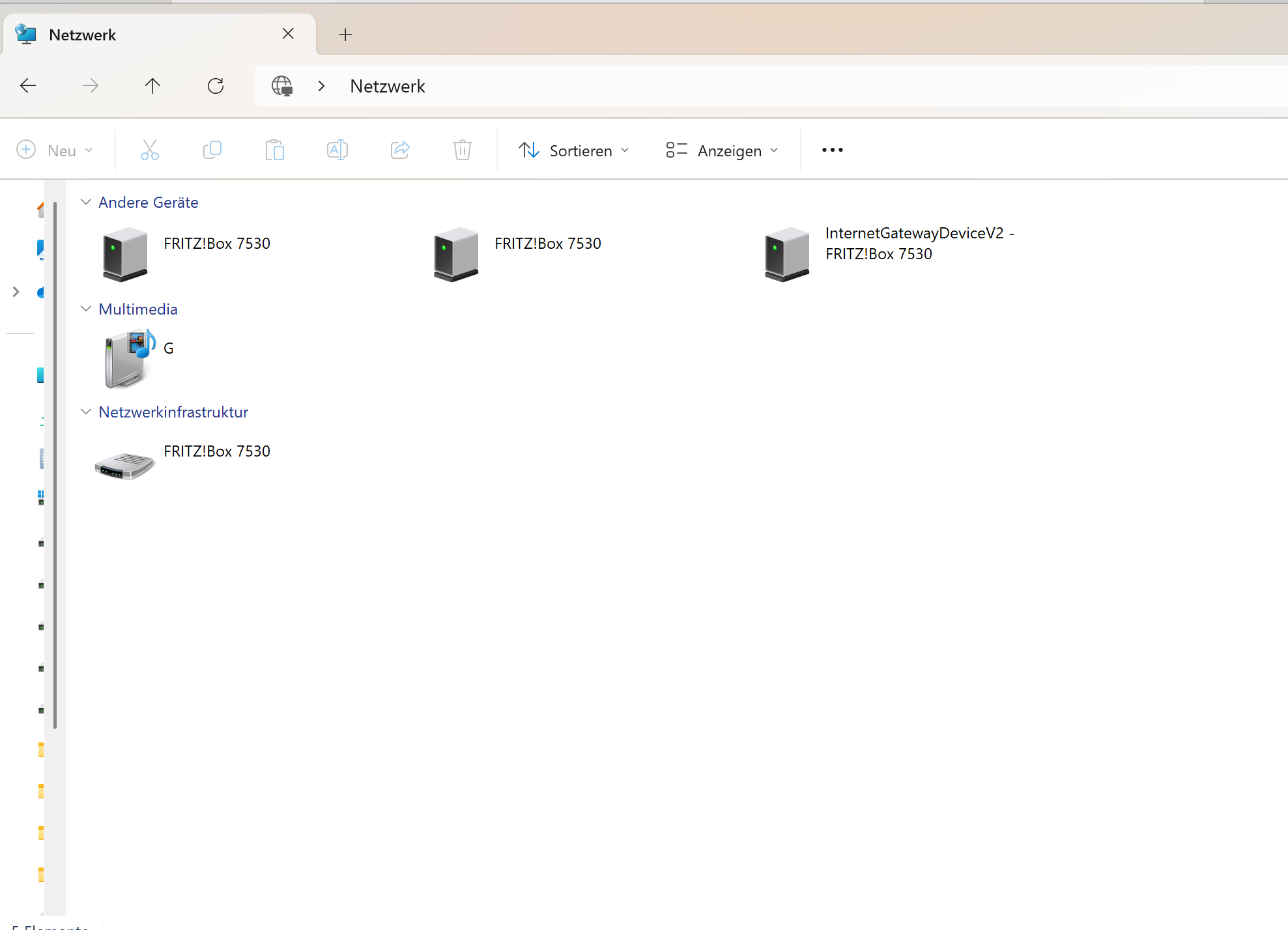The width and height of the screenshot is (1288, 930).
Task: Click the Share icon
Action: tap(400, 150)
